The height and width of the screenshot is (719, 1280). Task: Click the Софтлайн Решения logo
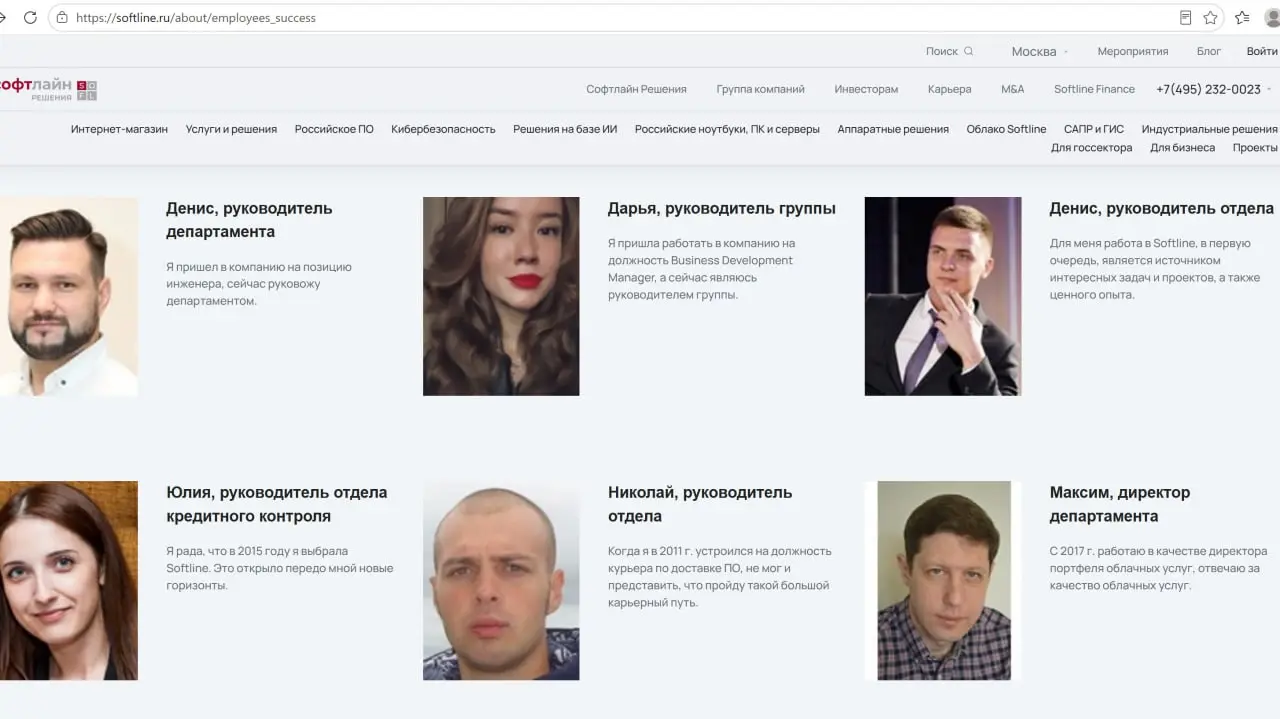click(x=48, y=89)
